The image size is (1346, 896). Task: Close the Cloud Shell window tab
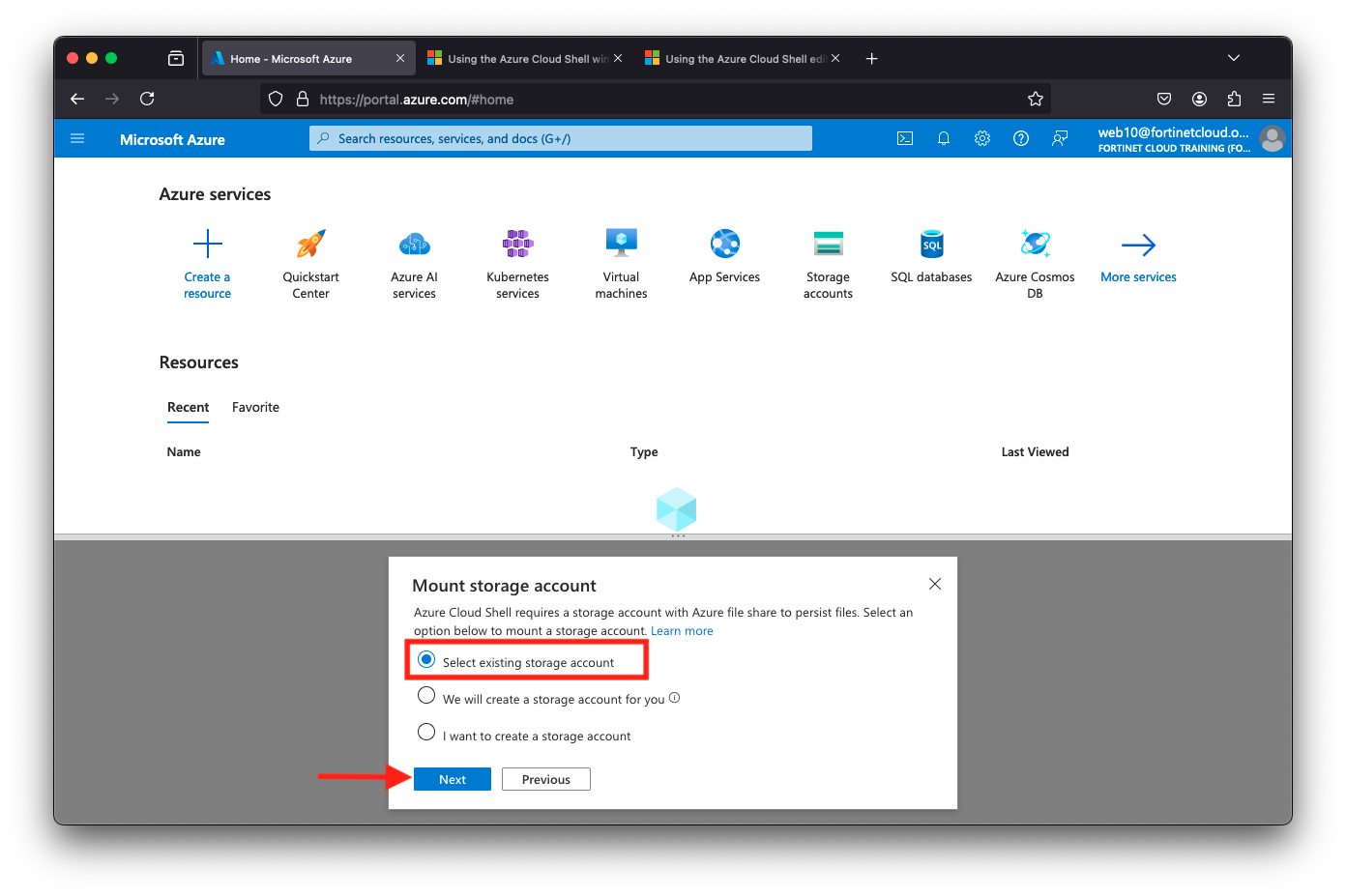[618, 58]
